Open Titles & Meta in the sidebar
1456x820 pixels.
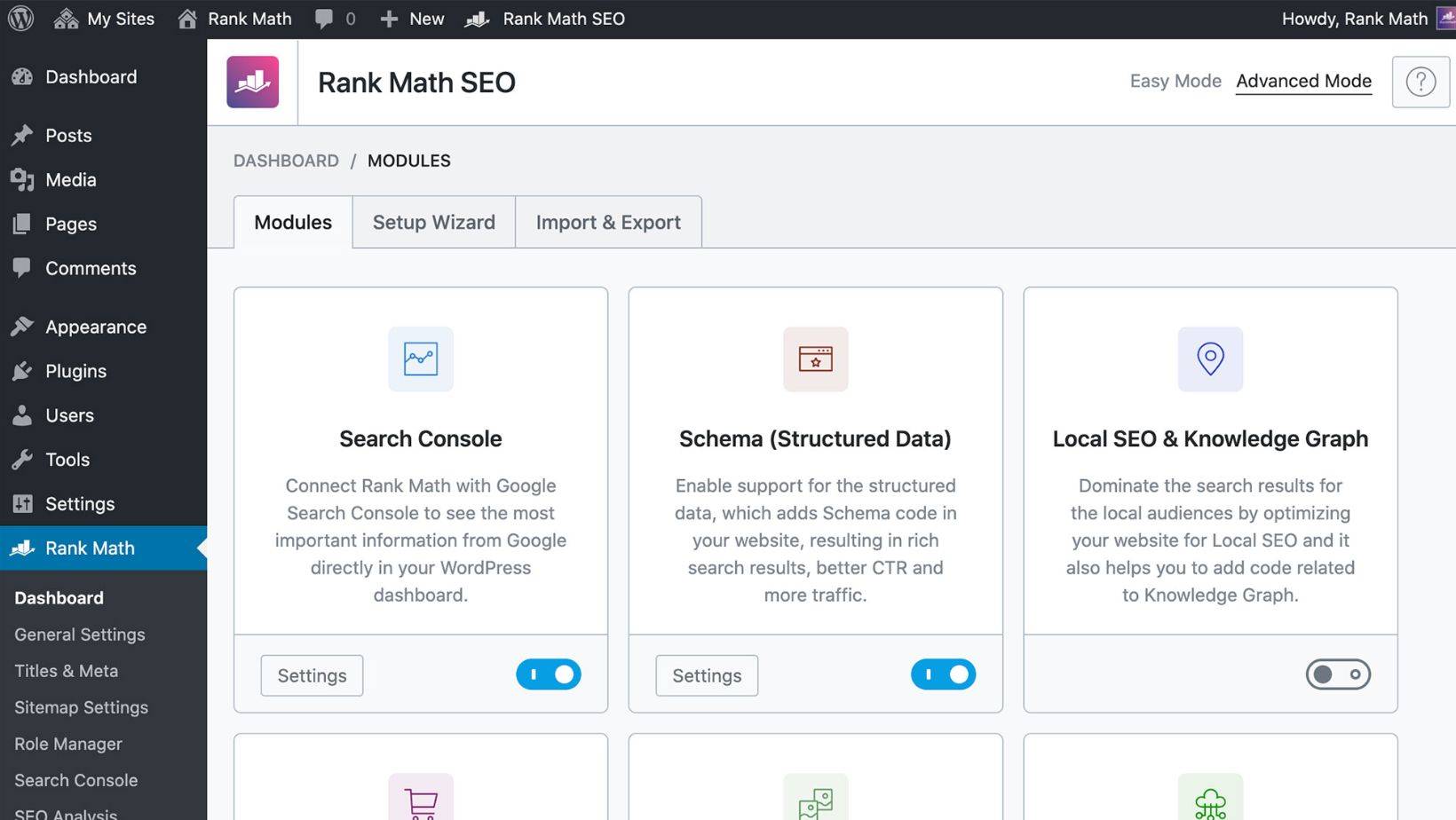coord(66,671)
